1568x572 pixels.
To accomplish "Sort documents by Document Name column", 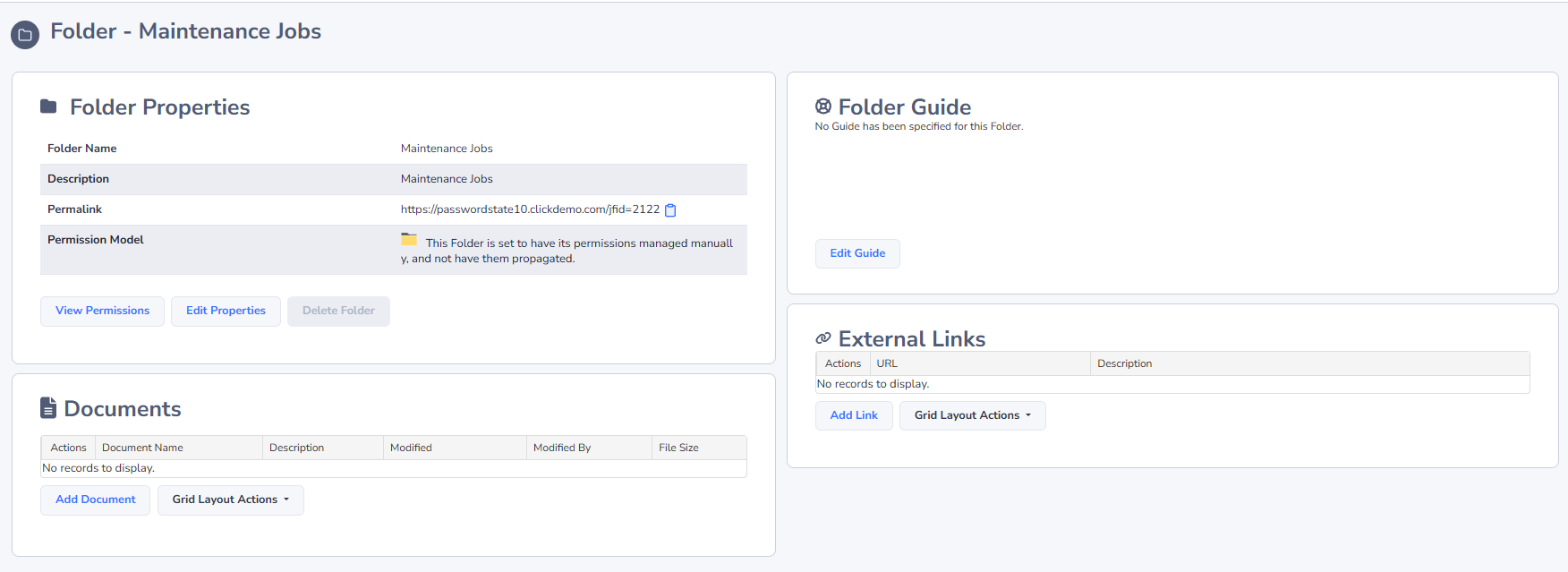I will [142, 448].
